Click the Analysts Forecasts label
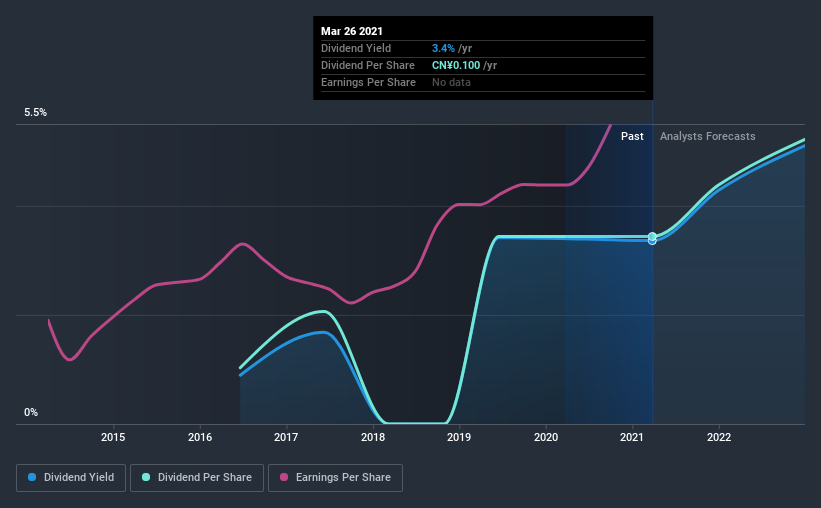Screen dimensions: 821x508 [x=707, y=136]
